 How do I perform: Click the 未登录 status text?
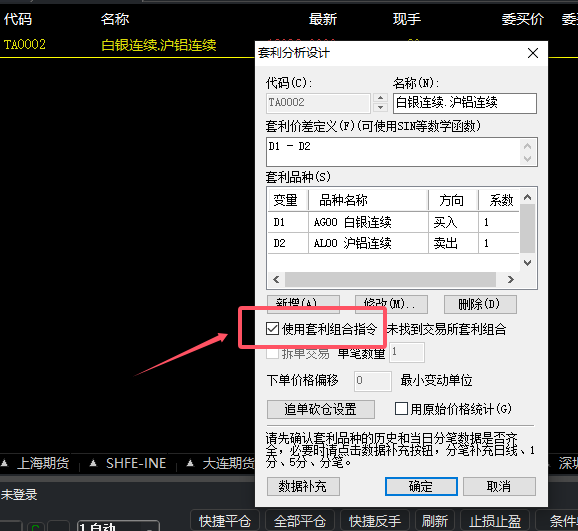click(x=19, y=494)
